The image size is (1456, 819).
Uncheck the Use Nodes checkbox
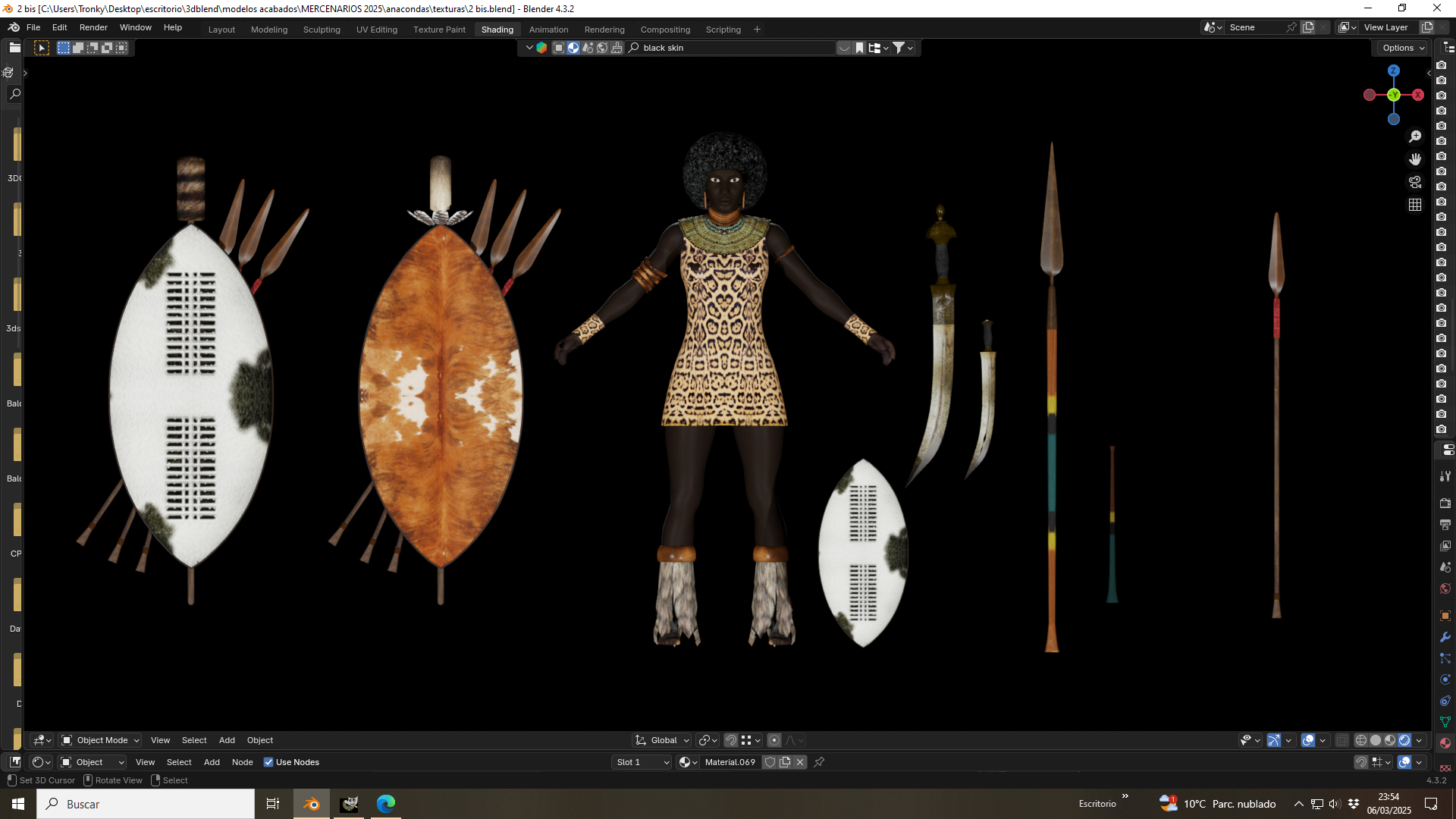click(268, 762)
